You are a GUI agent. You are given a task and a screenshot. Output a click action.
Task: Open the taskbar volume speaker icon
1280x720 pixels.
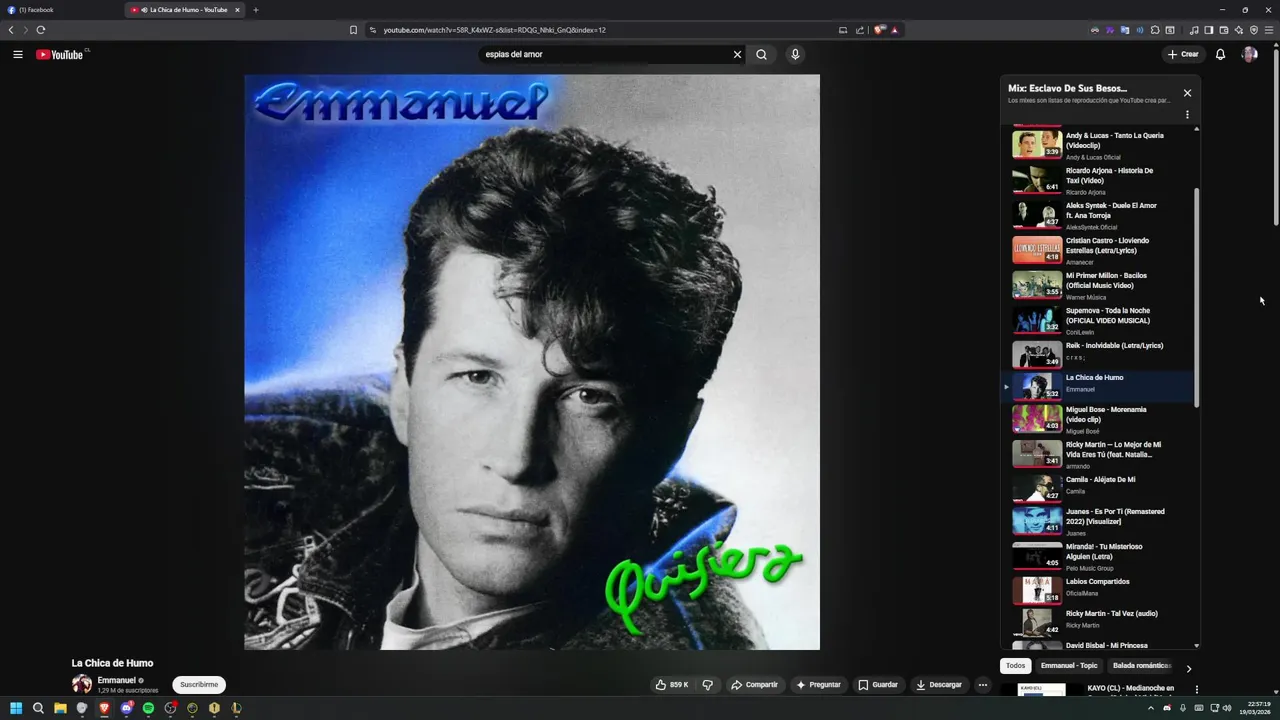point(1227,708)
